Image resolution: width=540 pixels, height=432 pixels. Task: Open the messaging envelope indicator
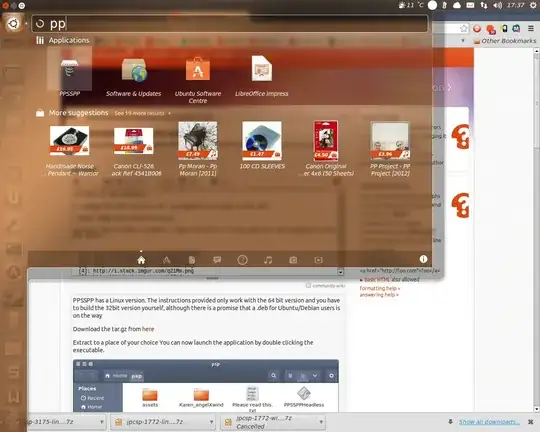(x=470, y=5)
